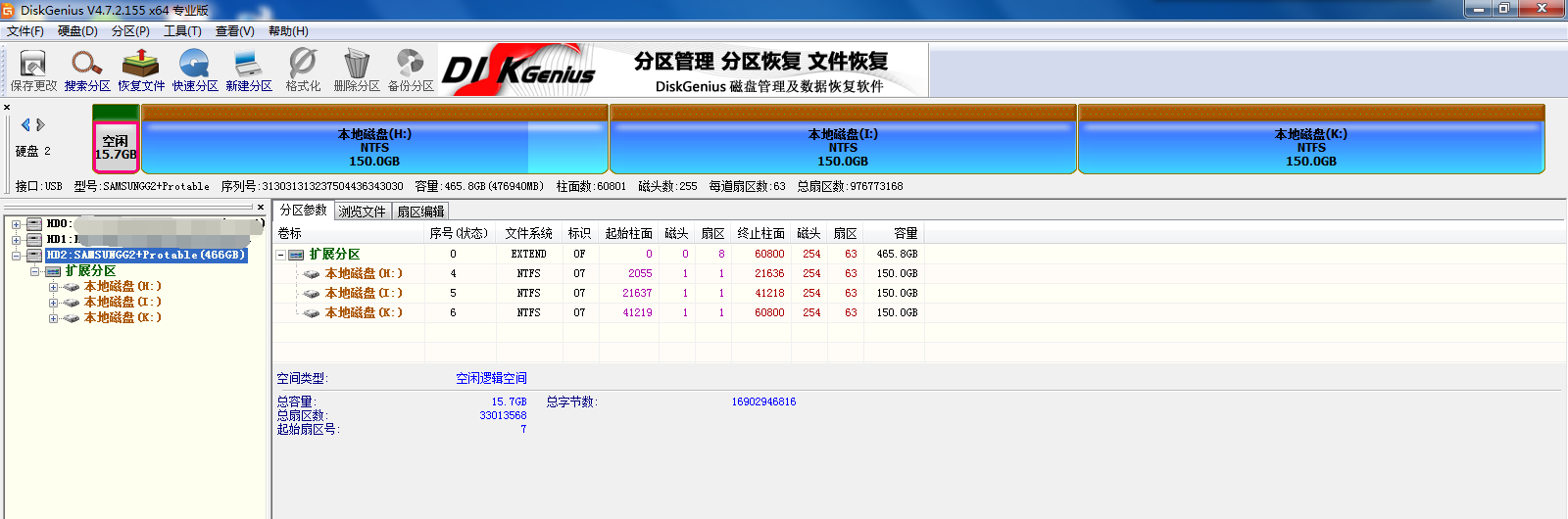Select the 15.7GB free space block
1568x519 pixels.
point(116,147)
